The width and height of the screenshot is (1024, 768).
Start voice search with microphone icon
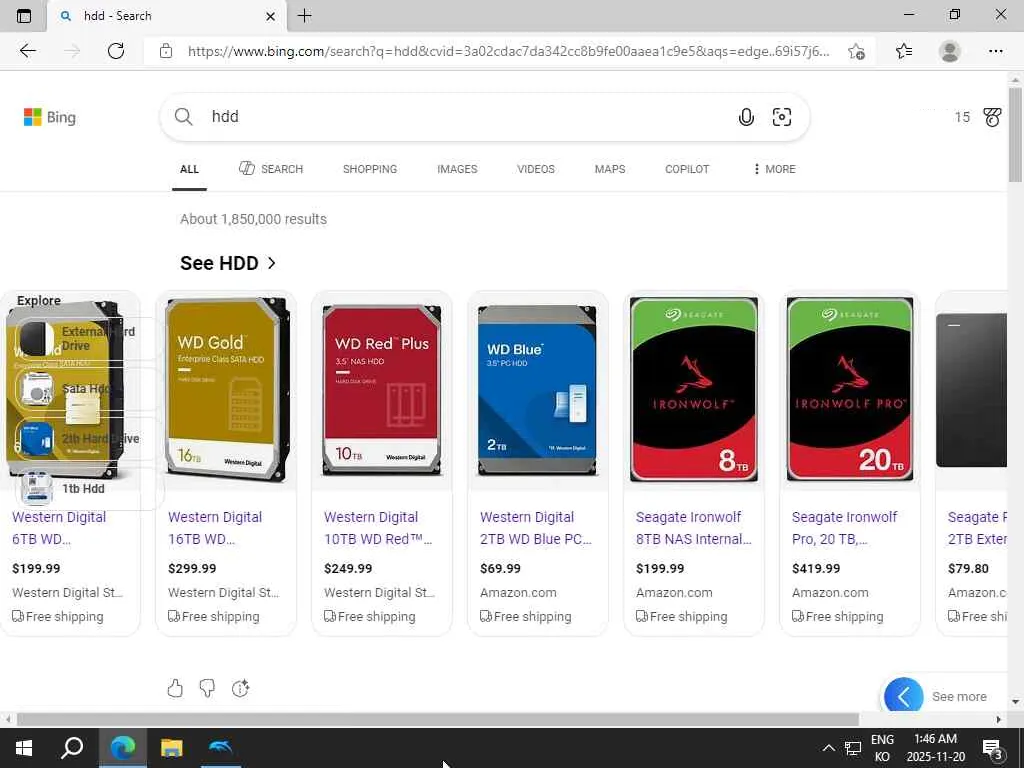[746, 117]
